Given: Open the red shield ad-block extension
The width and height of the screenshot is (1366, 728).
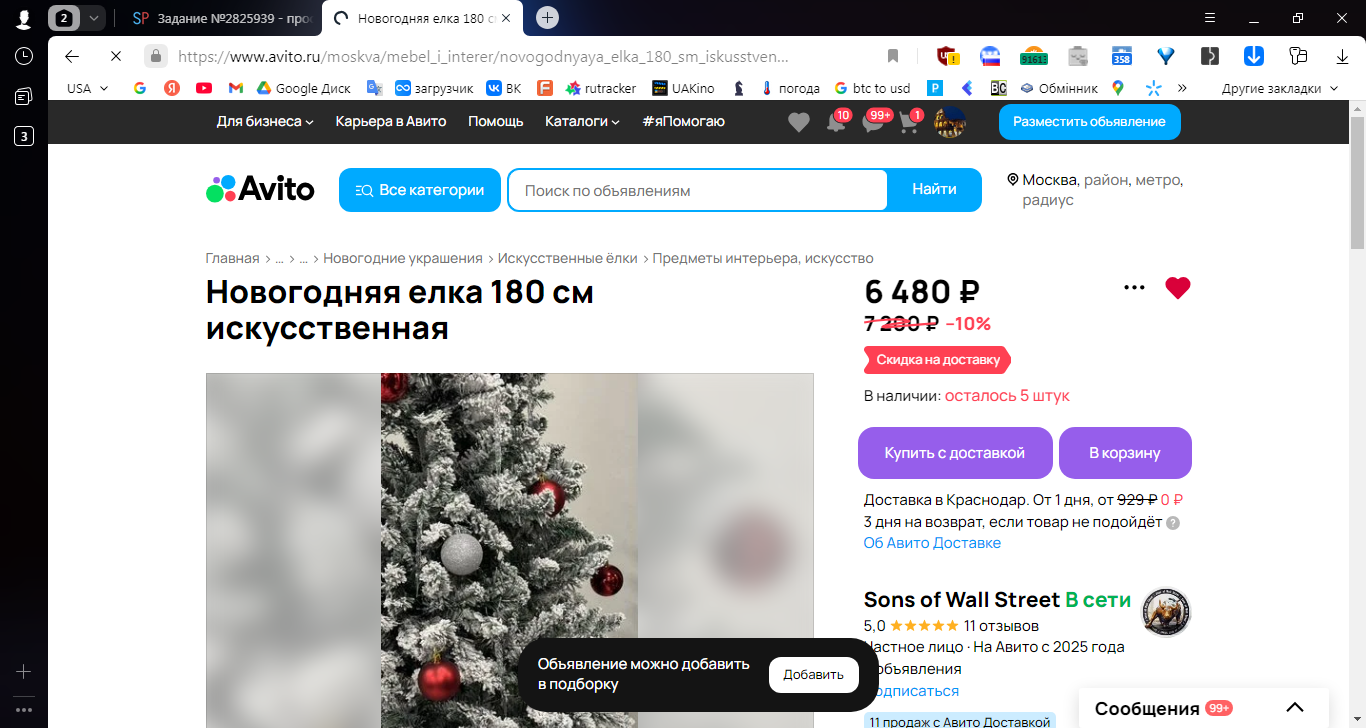Looking at the screenshot, I should coord(947,56).
